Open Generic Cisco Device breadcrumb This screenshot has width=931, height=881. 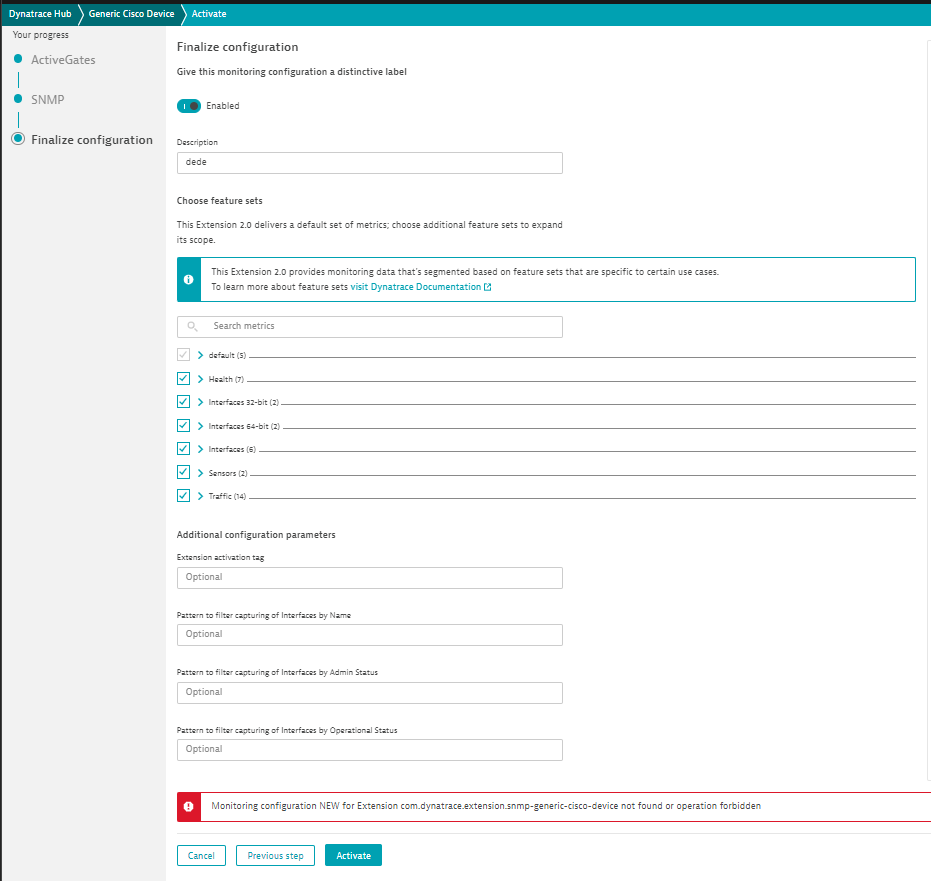[x=131, y=14]
